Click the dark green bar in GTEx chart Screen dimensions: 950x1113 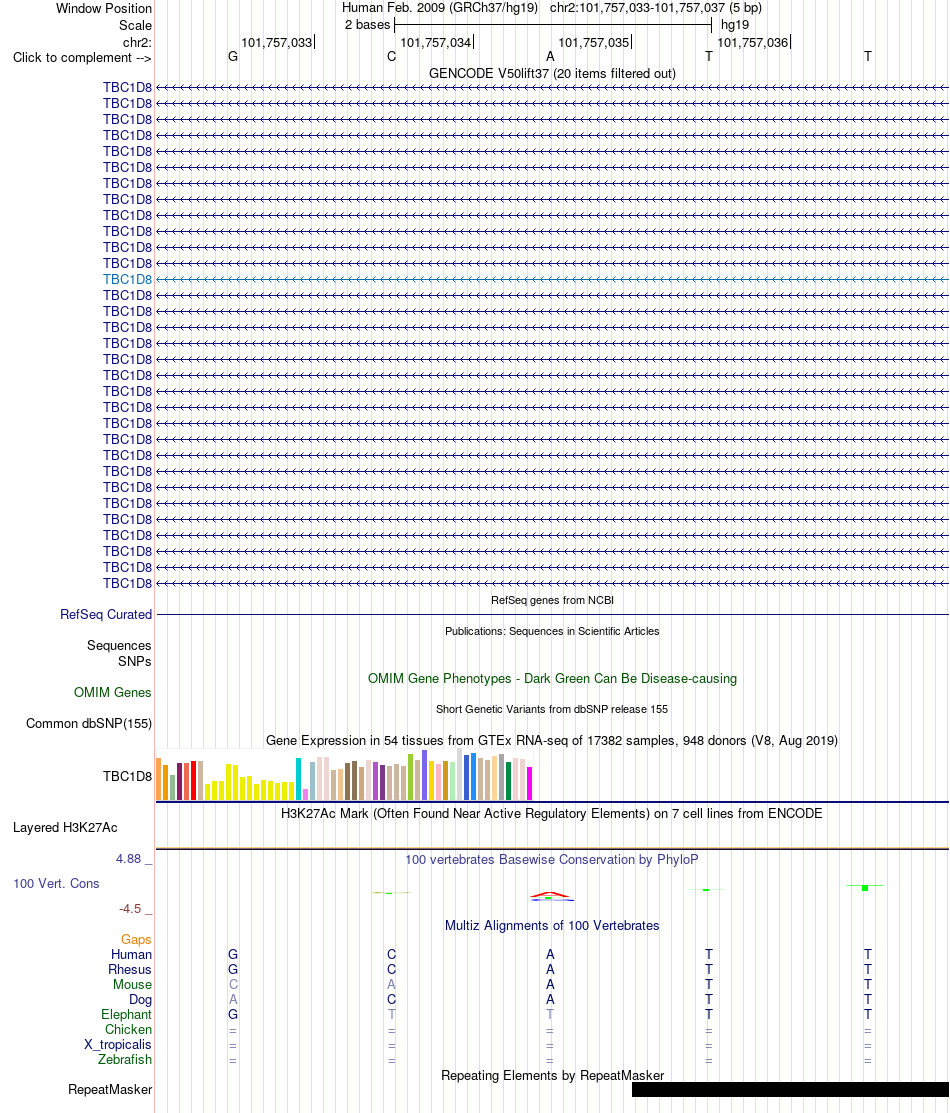(508, 781)
